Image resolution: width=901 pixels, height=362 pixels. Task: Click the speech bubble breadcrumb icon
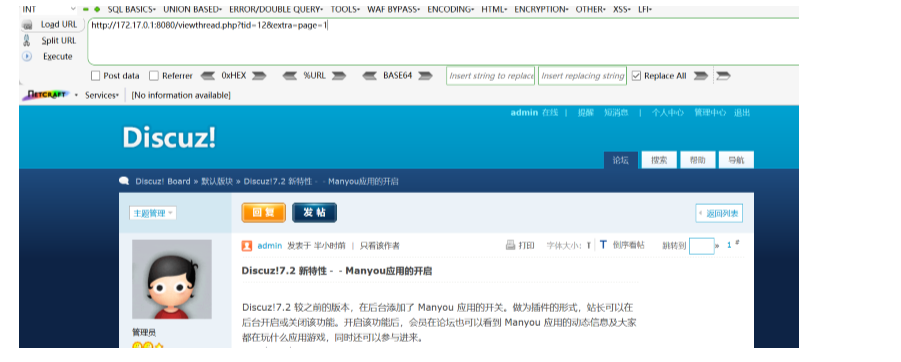point(124,181)
